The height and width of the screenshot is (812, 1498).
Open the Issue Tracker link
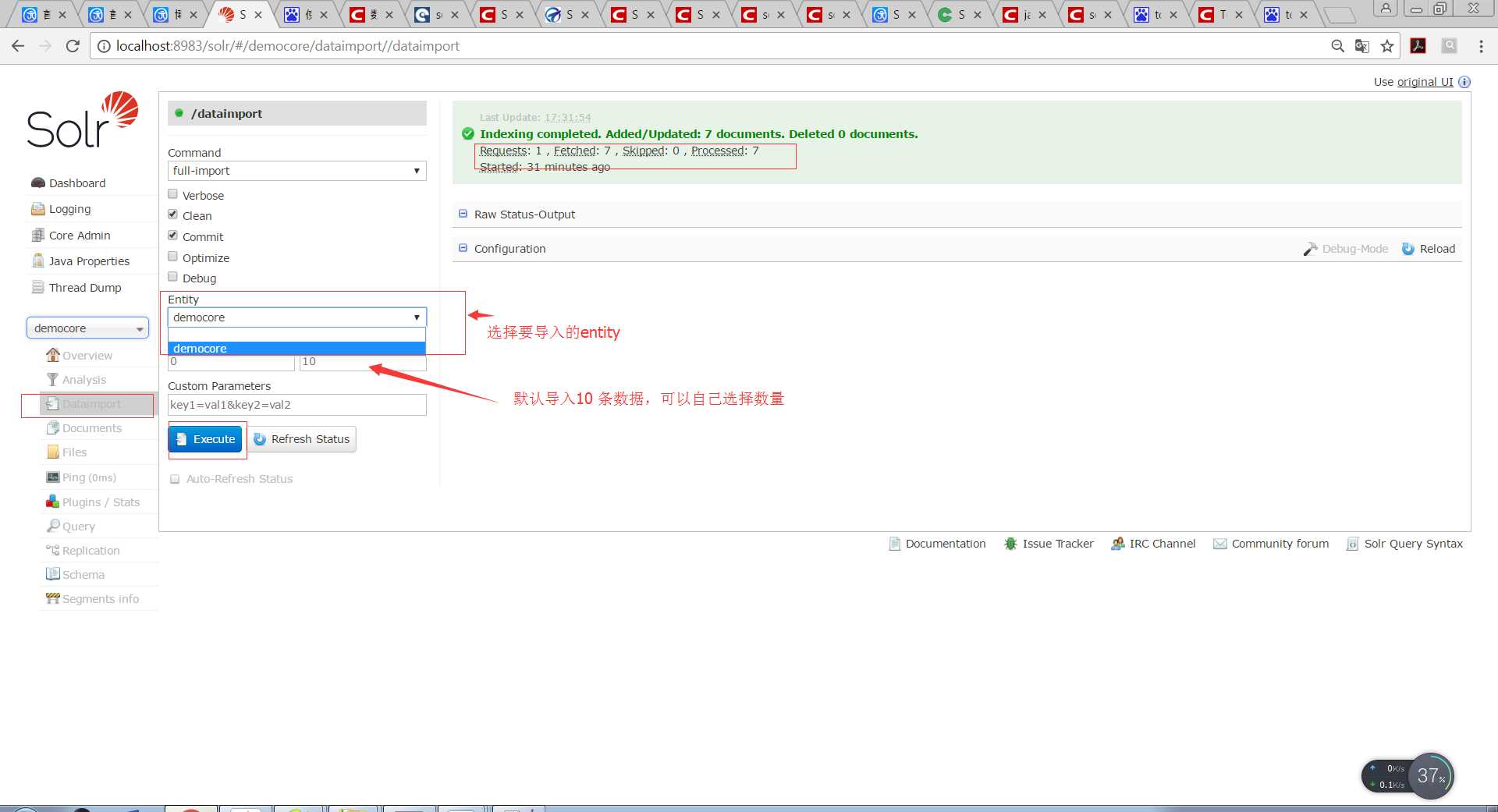click(1049, 544)
